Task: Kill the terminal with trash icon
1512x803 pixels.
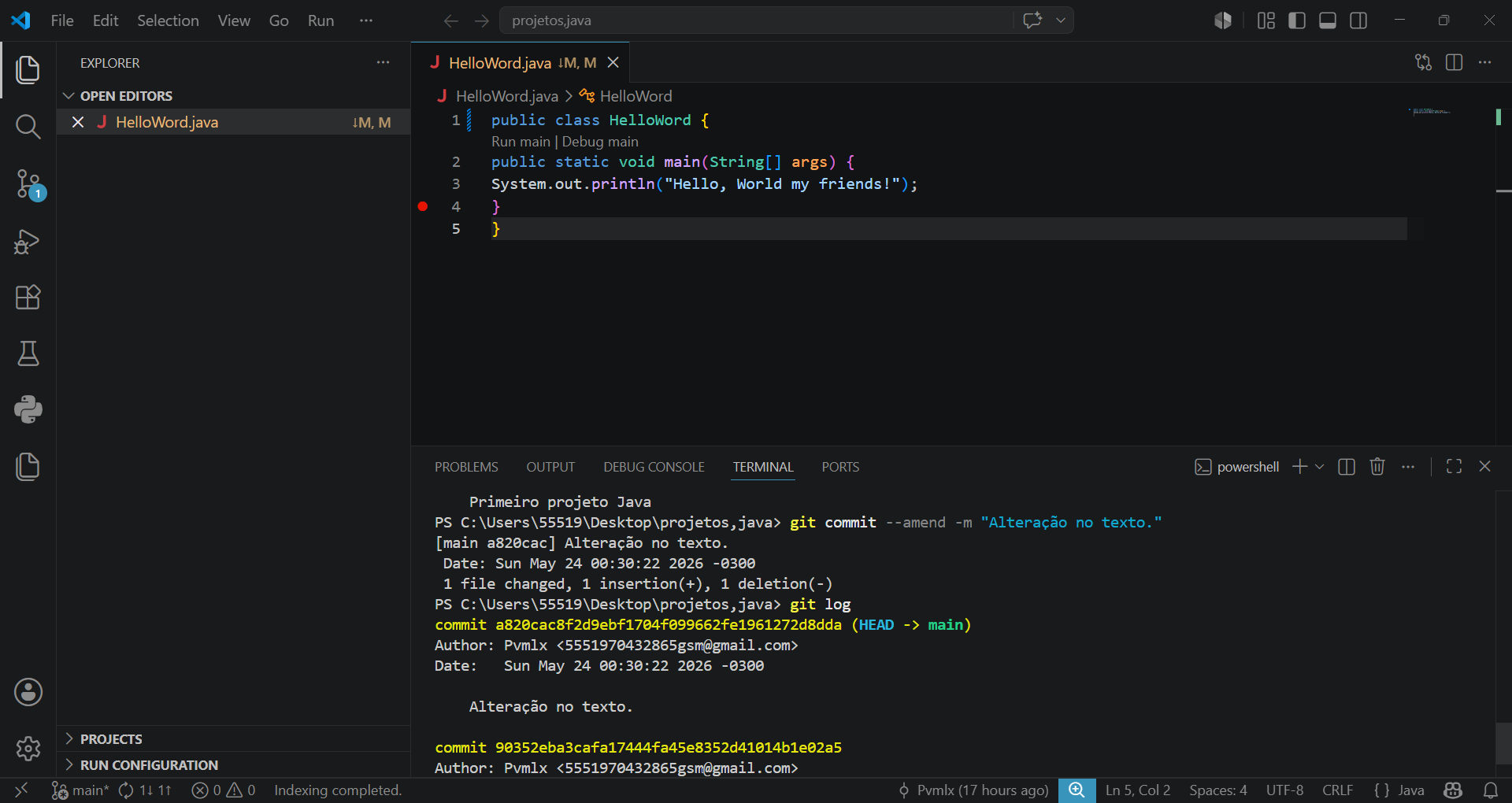Action: [x=1377, y=467]
